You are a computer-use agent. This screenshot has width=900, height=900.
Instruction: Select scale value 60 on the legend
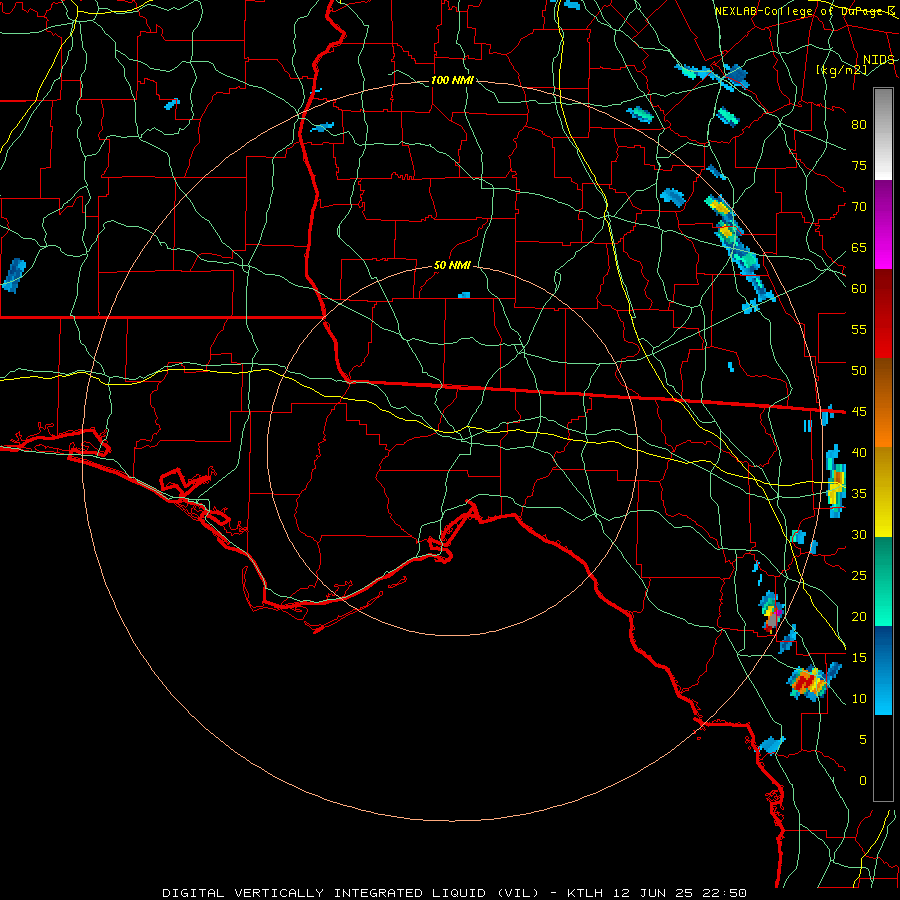coord(859,289)
